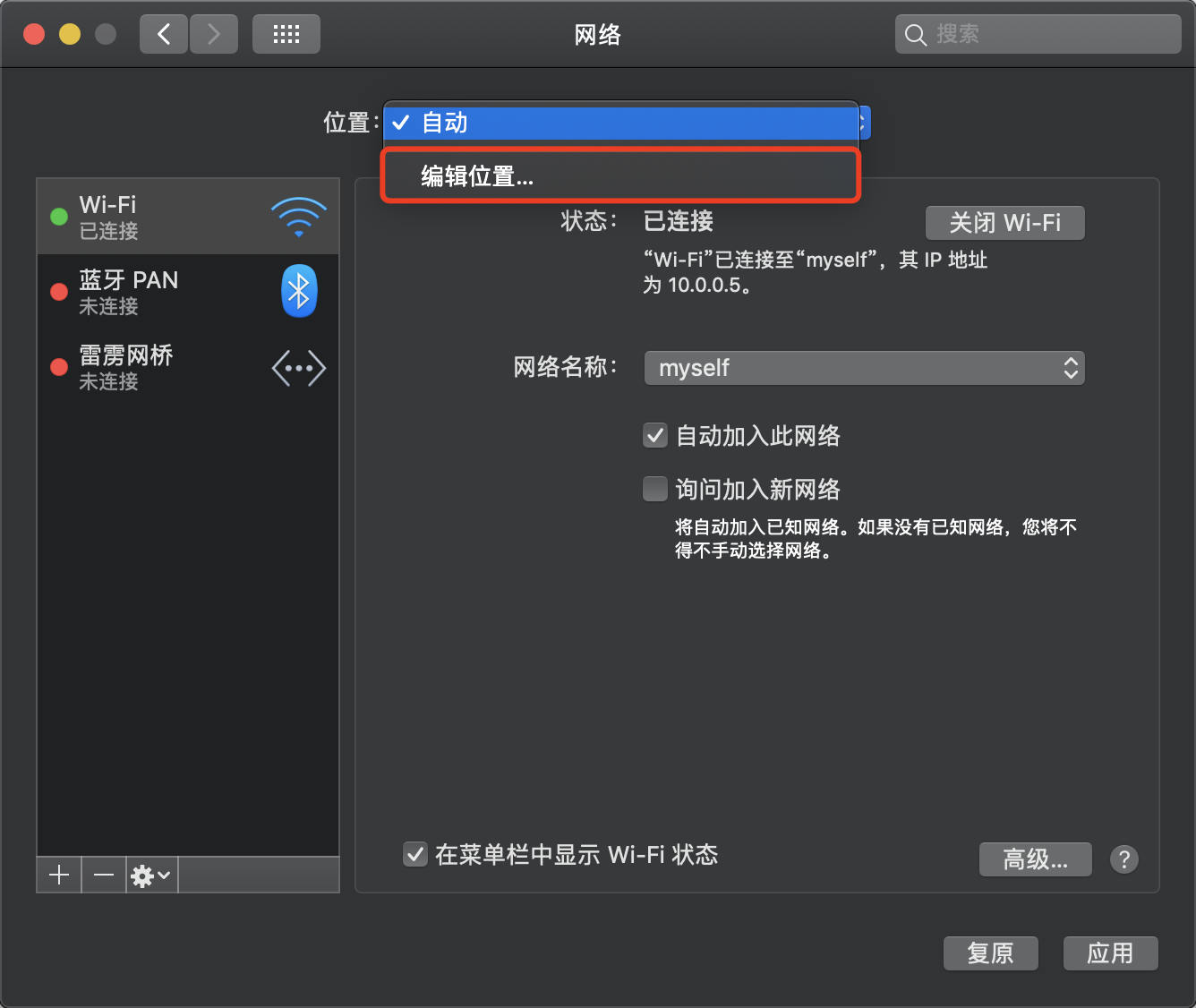This screenshot has height=1008, width=1196.
Task: Choose 编辑位置… from the menu
Action: click(x=620, y=175)
